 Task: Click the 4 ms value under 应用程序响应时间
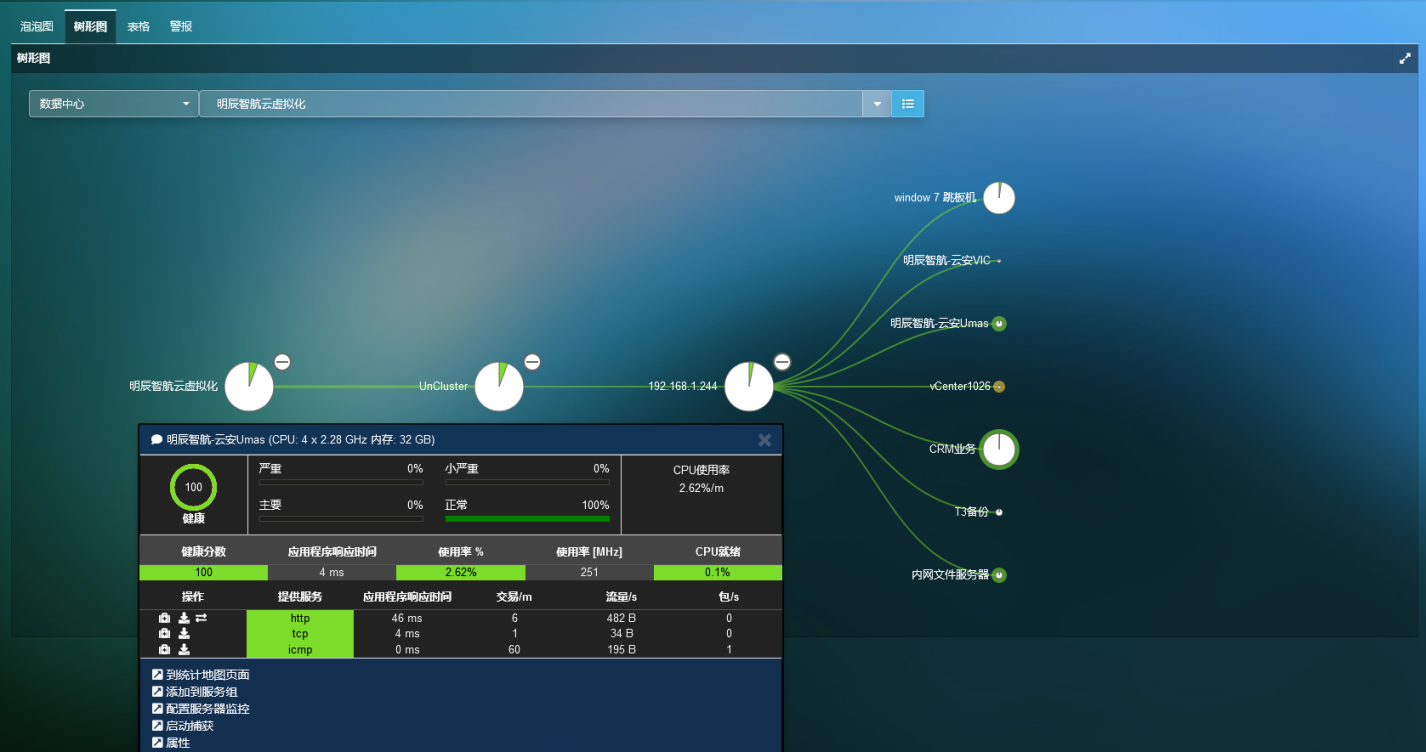point(332,573)
